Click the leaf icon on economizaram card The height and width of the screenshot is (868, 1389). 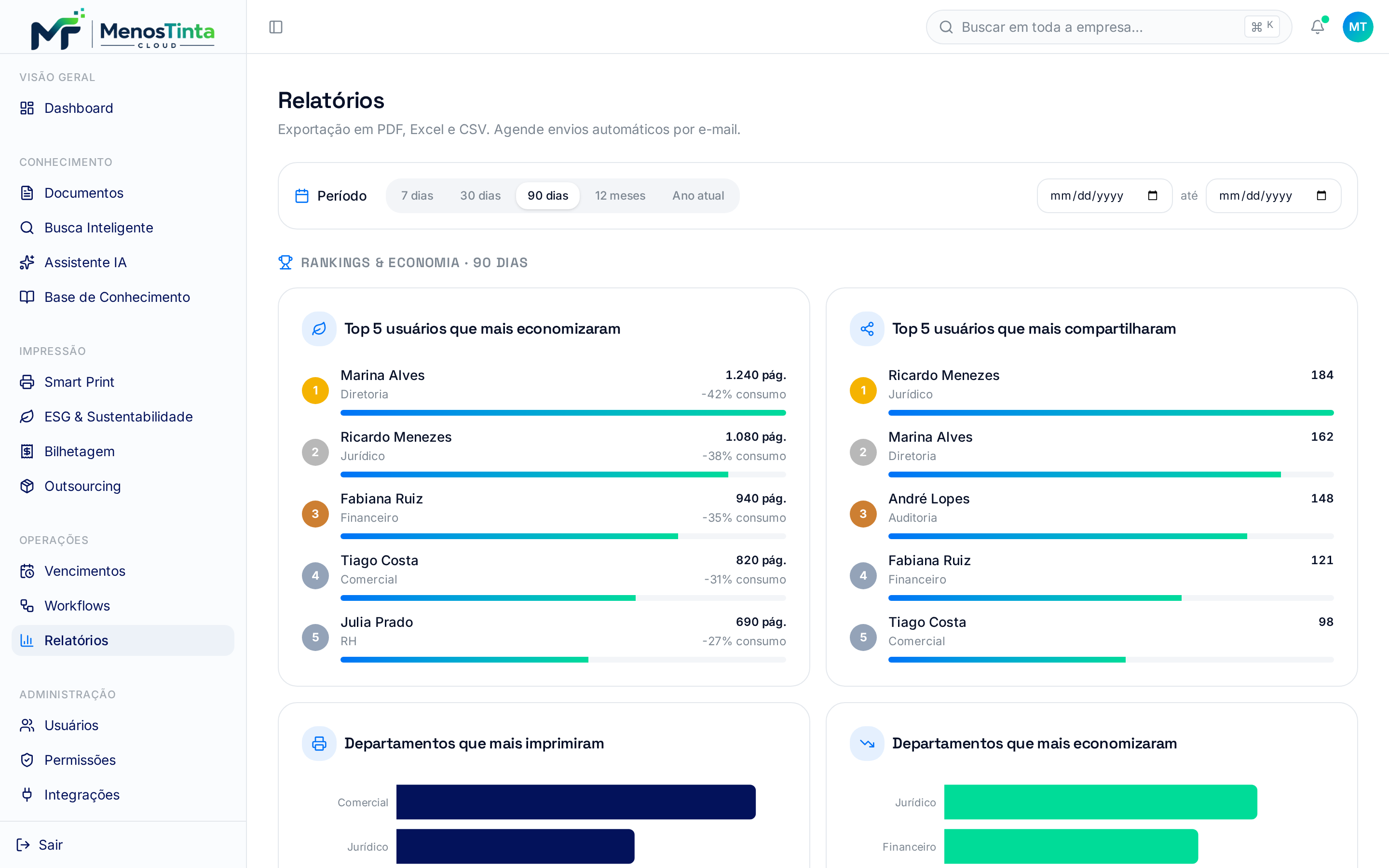click(x=319, y=329)
